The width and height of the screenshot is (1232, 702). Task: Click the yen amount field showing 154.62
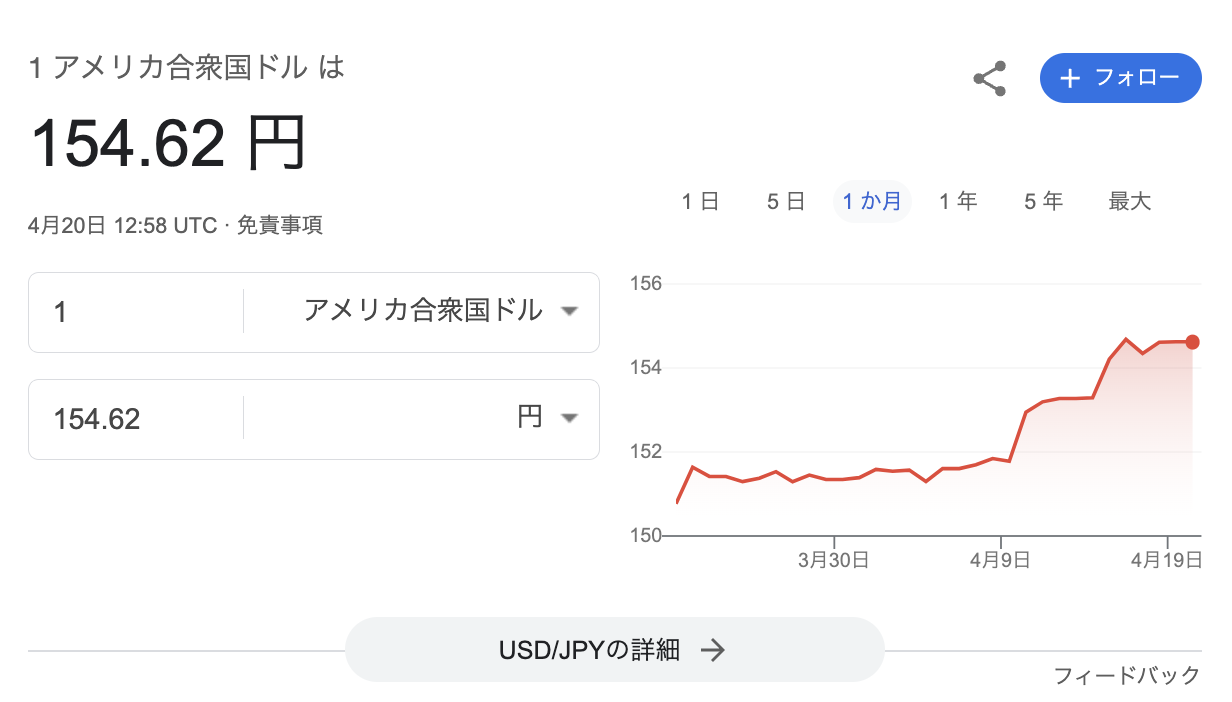pyautogui.click(x=136, y=418)
